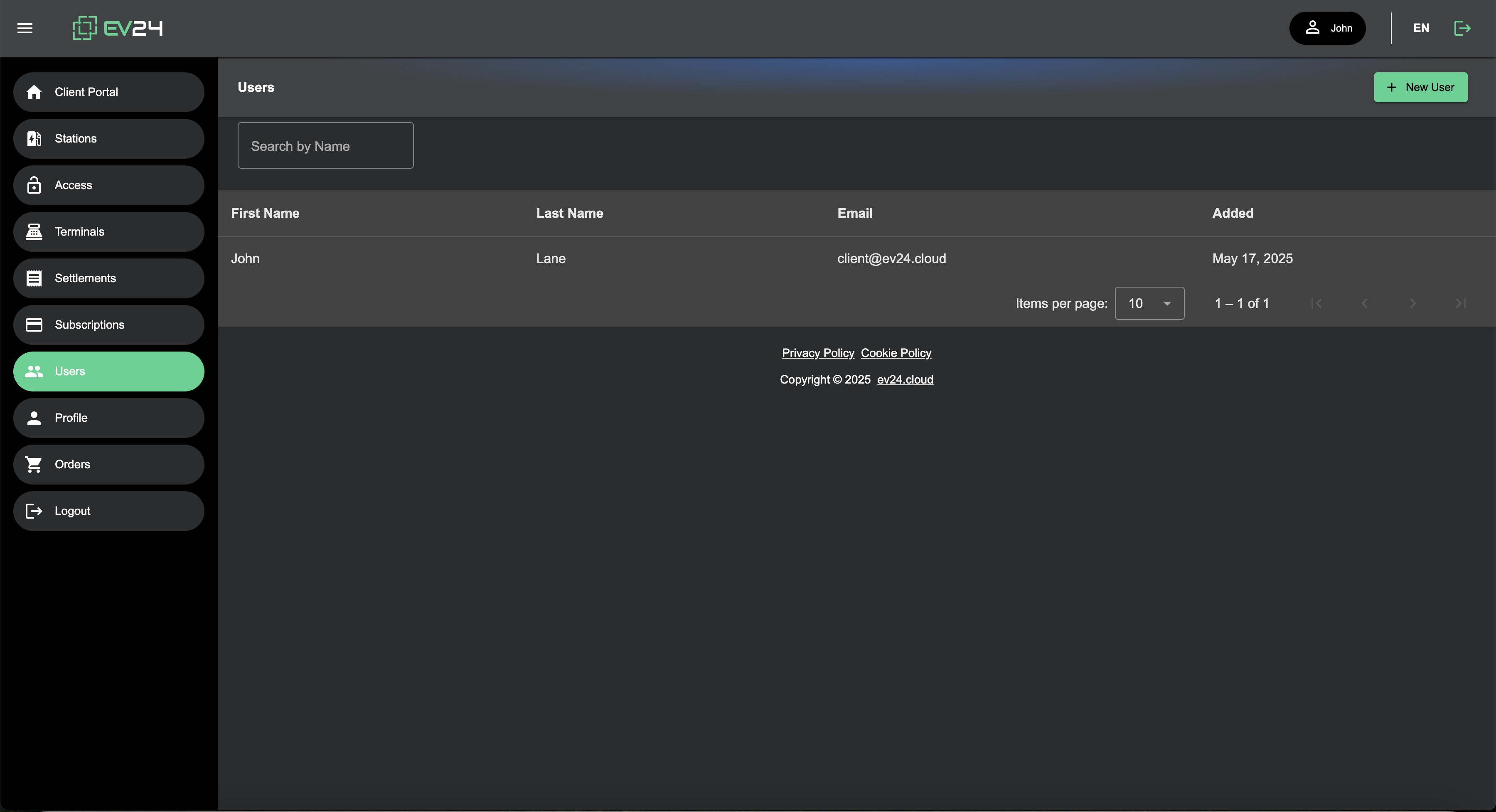Open the items per page dropdown
Image resolution: width=1496 pixels, height=812 pixels.
(1149, 303)
